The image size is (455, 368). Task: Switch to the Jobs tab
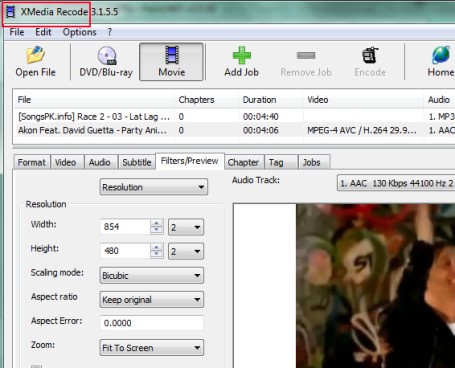point(312,162)
